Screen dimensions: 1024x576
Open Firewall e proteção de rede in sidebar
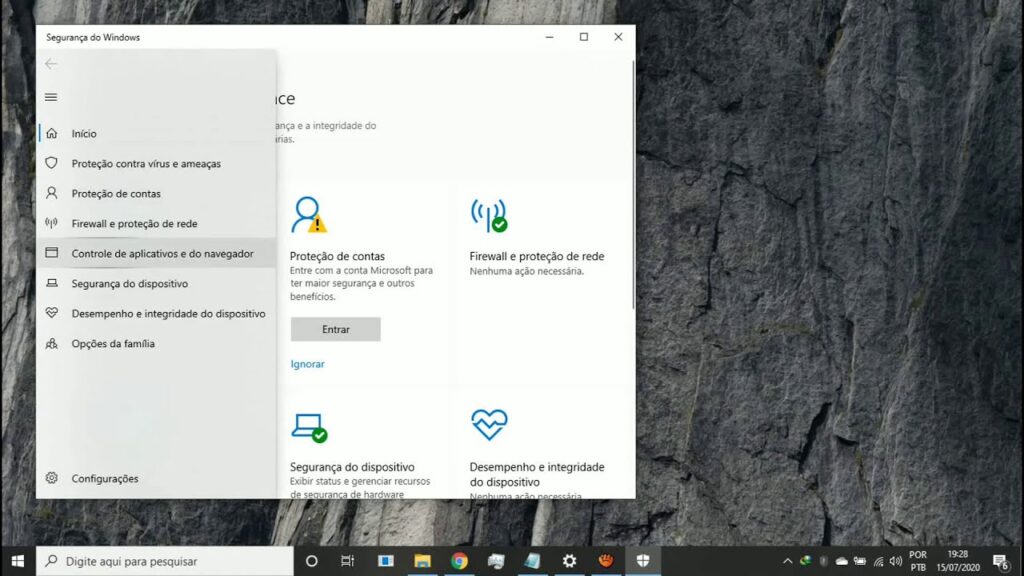[135, 223]
